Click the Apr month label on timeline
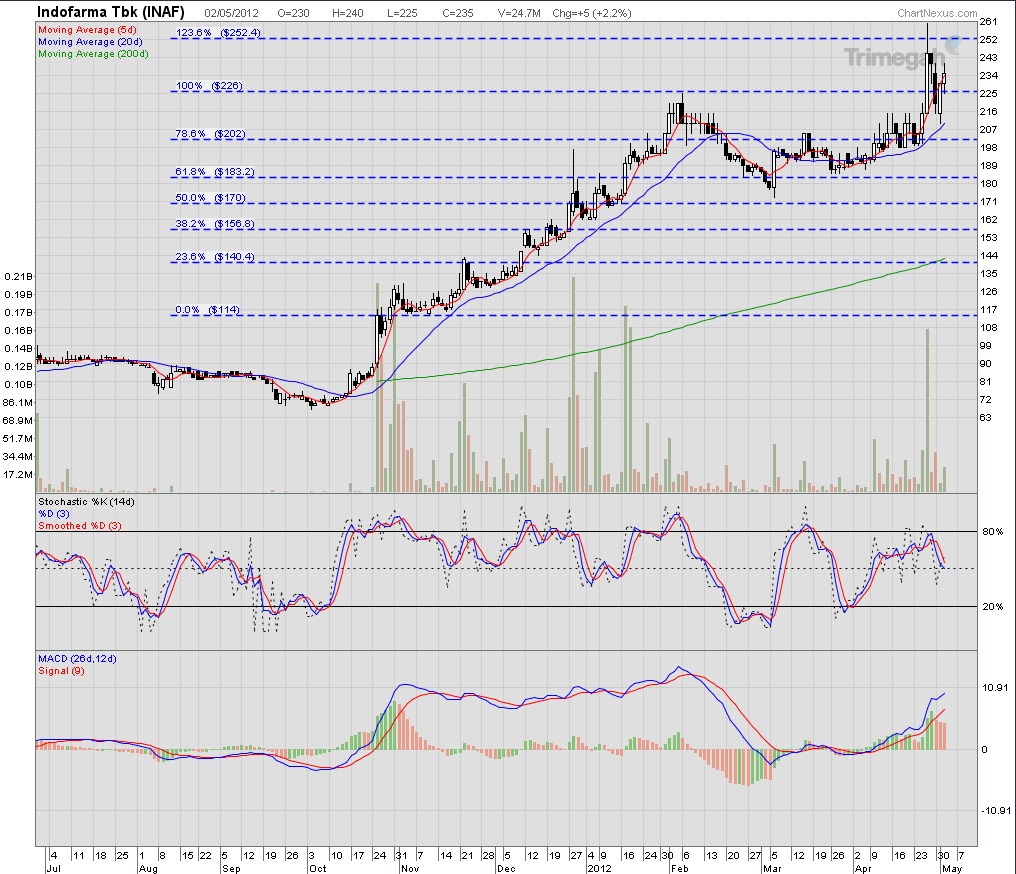1016x874 pixels. tap(863, 868)
